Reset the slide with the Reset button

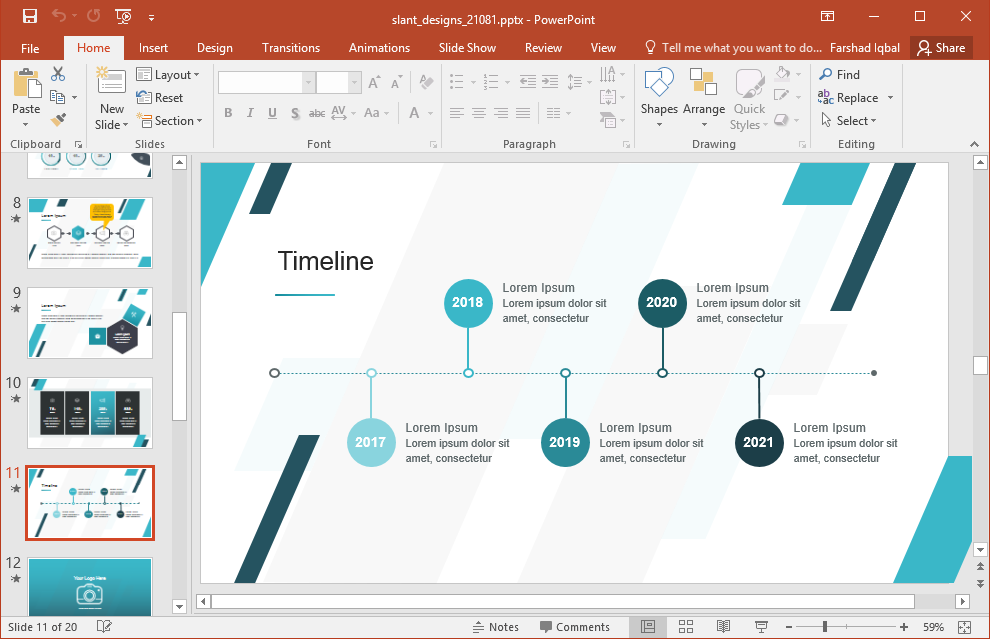pos(160,98)
